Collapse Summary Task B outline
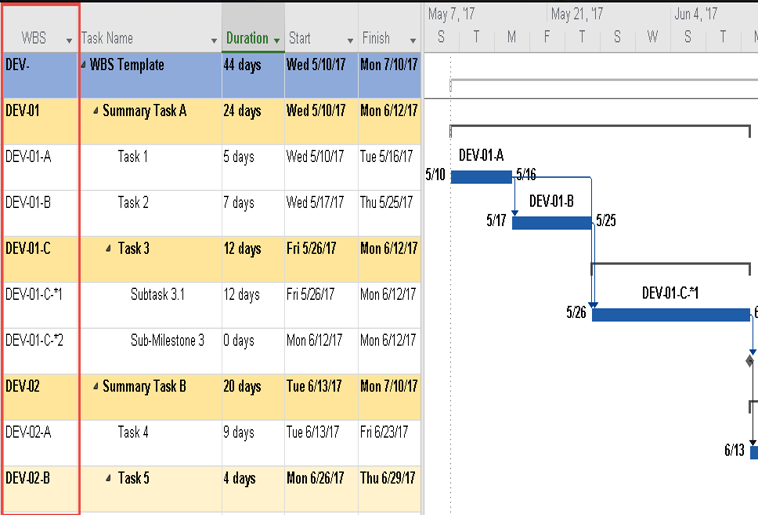Screen dimensions: 758x515 click(95, 387)
